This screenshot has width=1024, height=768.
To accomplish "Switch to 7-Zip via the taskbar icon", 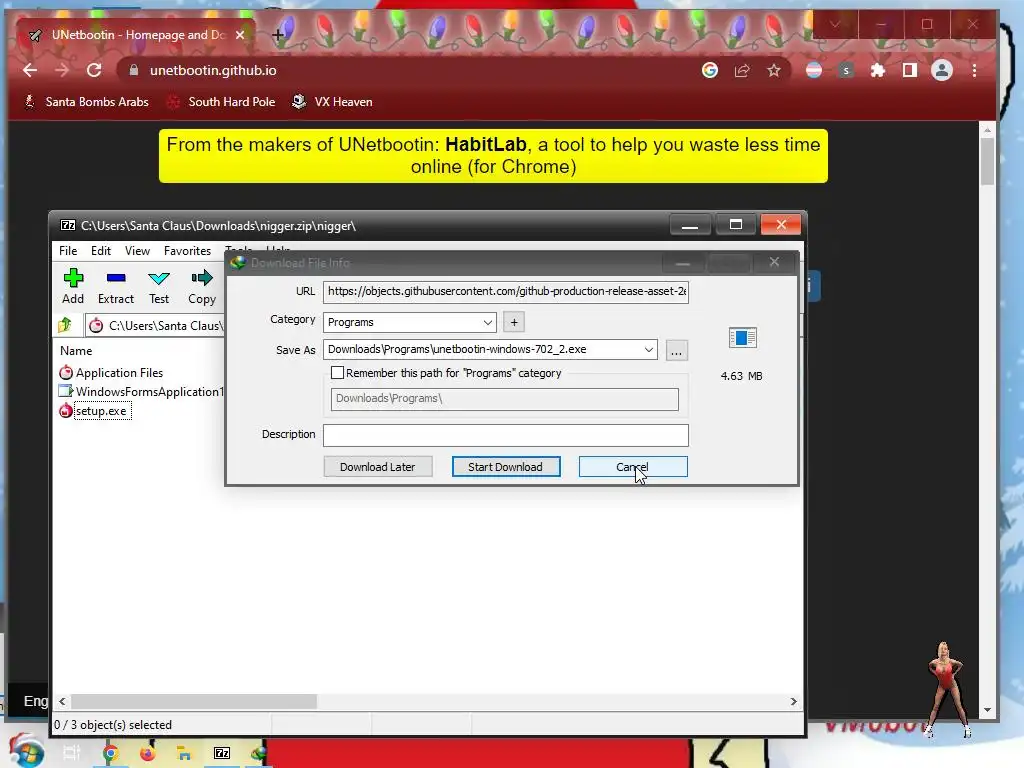I will coord(222,754).
